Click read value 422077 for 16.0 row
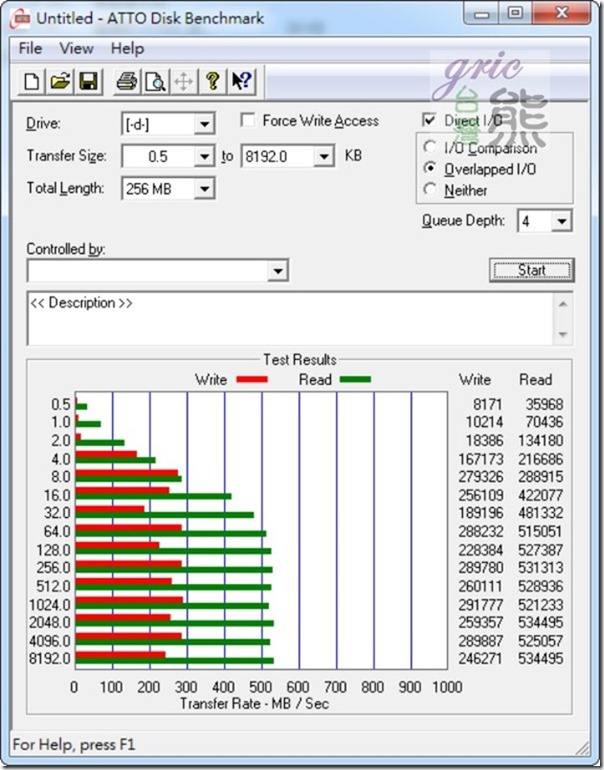Screen dimensions: 604x770 pyautogui.click(x=541, y=495)
